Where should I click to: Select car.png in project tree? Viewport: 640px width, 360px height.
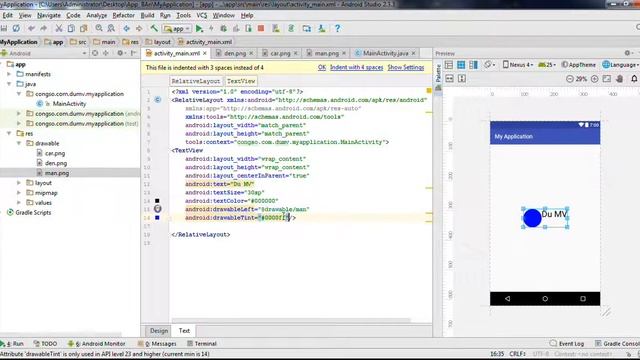(x=55, y=153)
